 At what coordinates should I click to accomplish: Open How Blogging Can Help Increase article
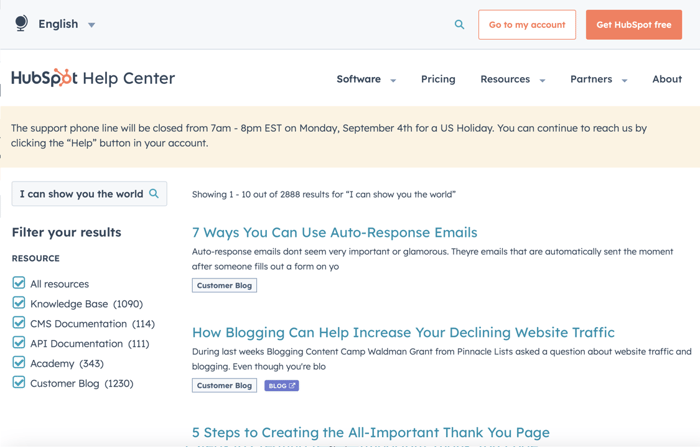[403, 332]
